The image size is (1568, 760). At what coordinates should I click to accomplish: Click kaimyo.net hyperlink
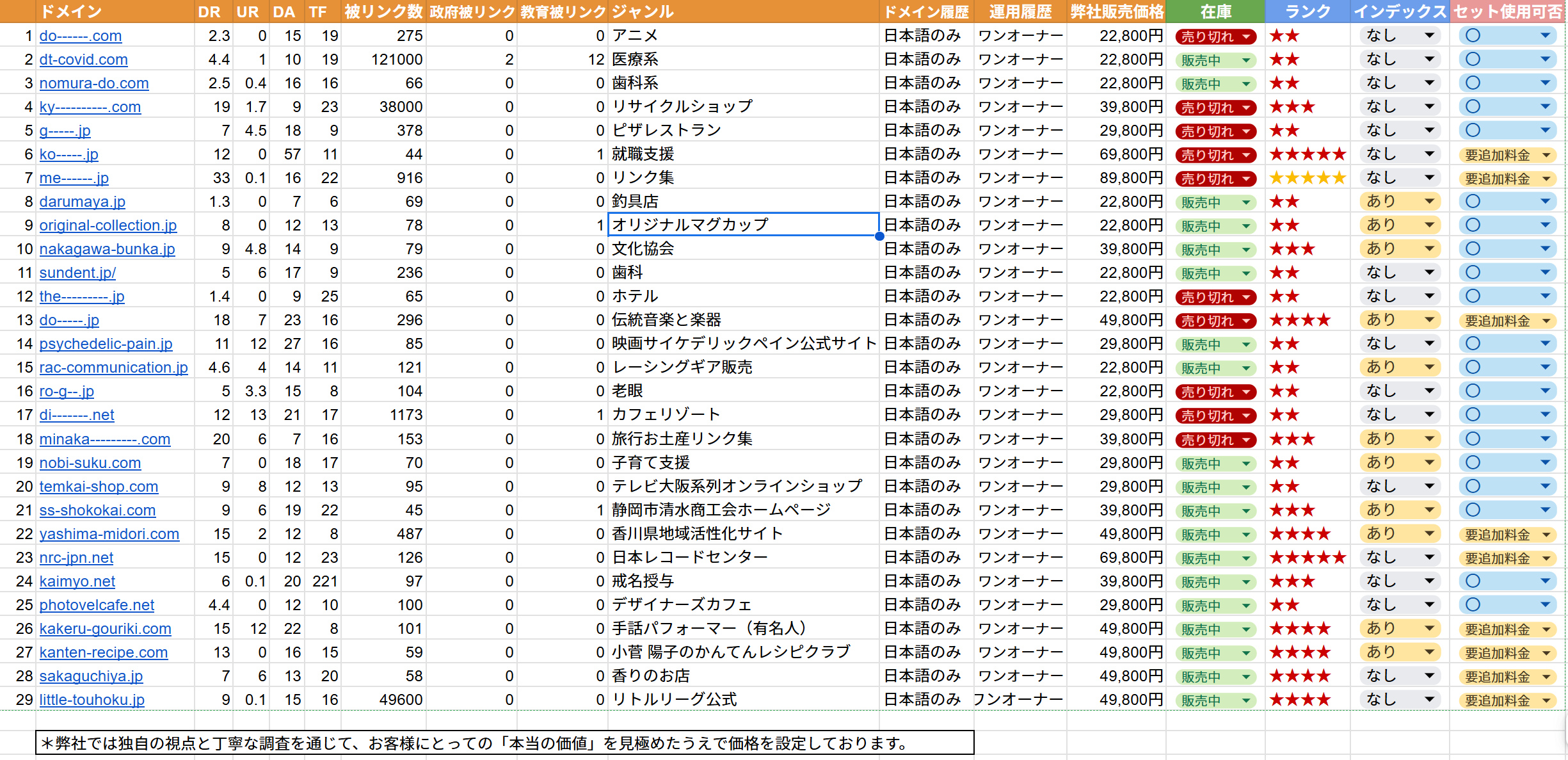point(77,581)
